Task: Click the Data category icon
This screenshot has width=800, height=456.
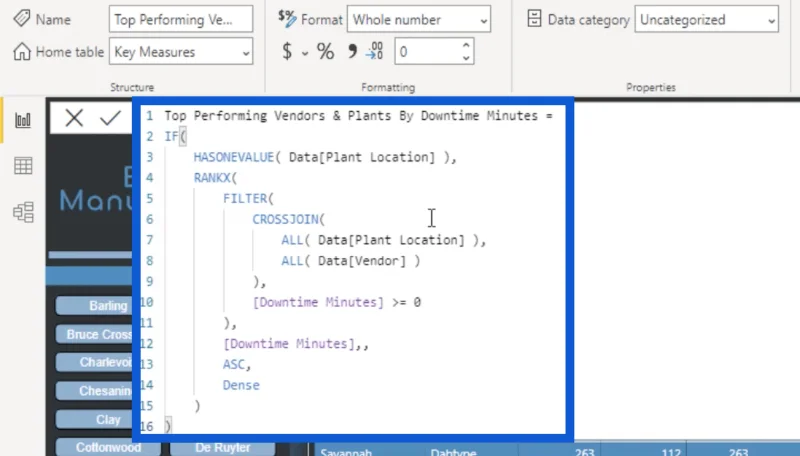Action: [x=534, y=19]
